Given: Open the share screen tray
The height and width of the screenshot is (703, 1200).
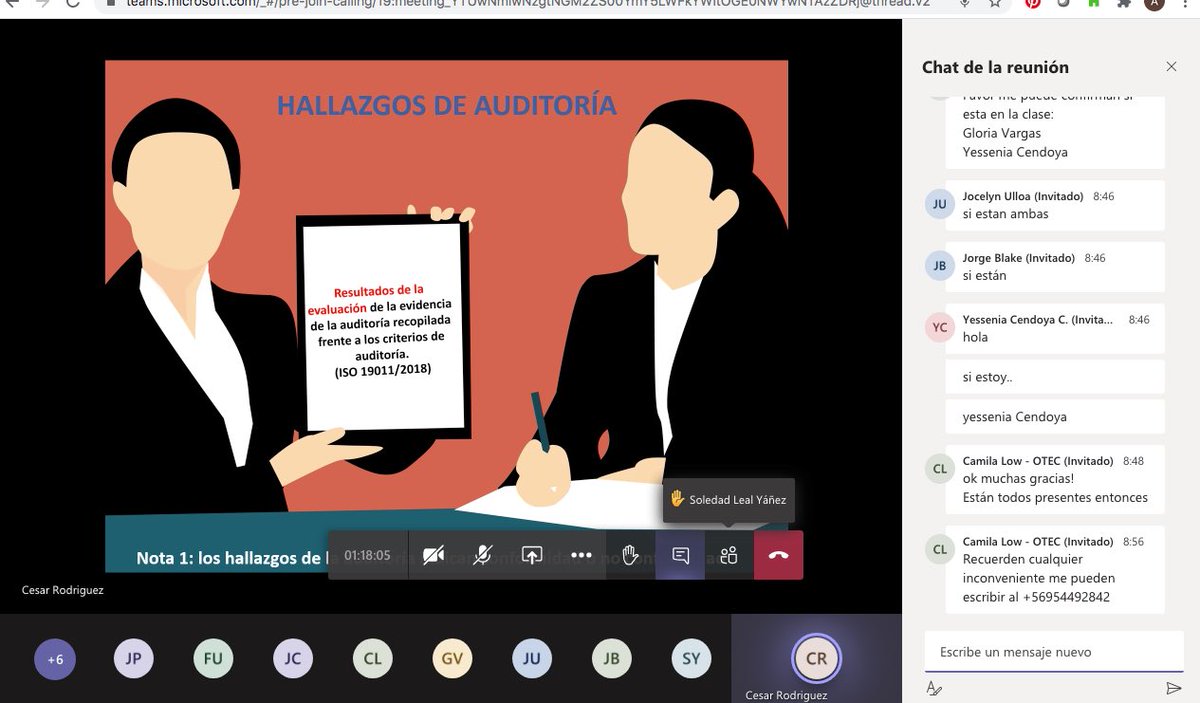Looking at the screenshot, I should click(x=532, y=555).
